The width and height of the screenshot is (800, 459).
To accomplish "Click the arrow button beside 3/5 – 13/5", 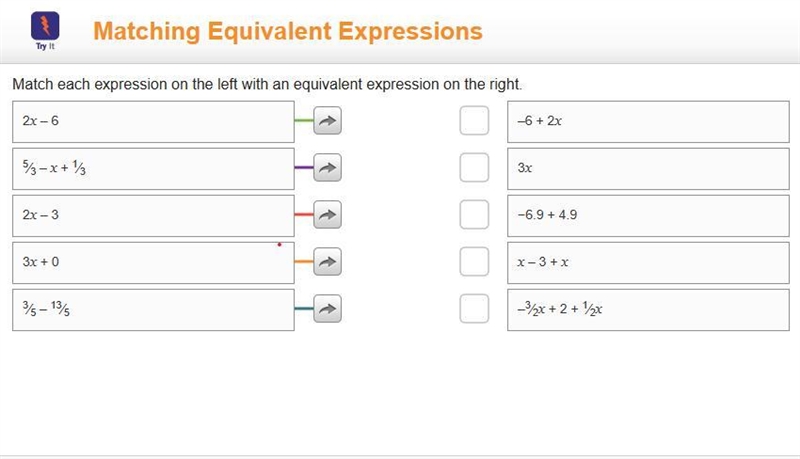I will pyautogui.click(x=327, y=309).
